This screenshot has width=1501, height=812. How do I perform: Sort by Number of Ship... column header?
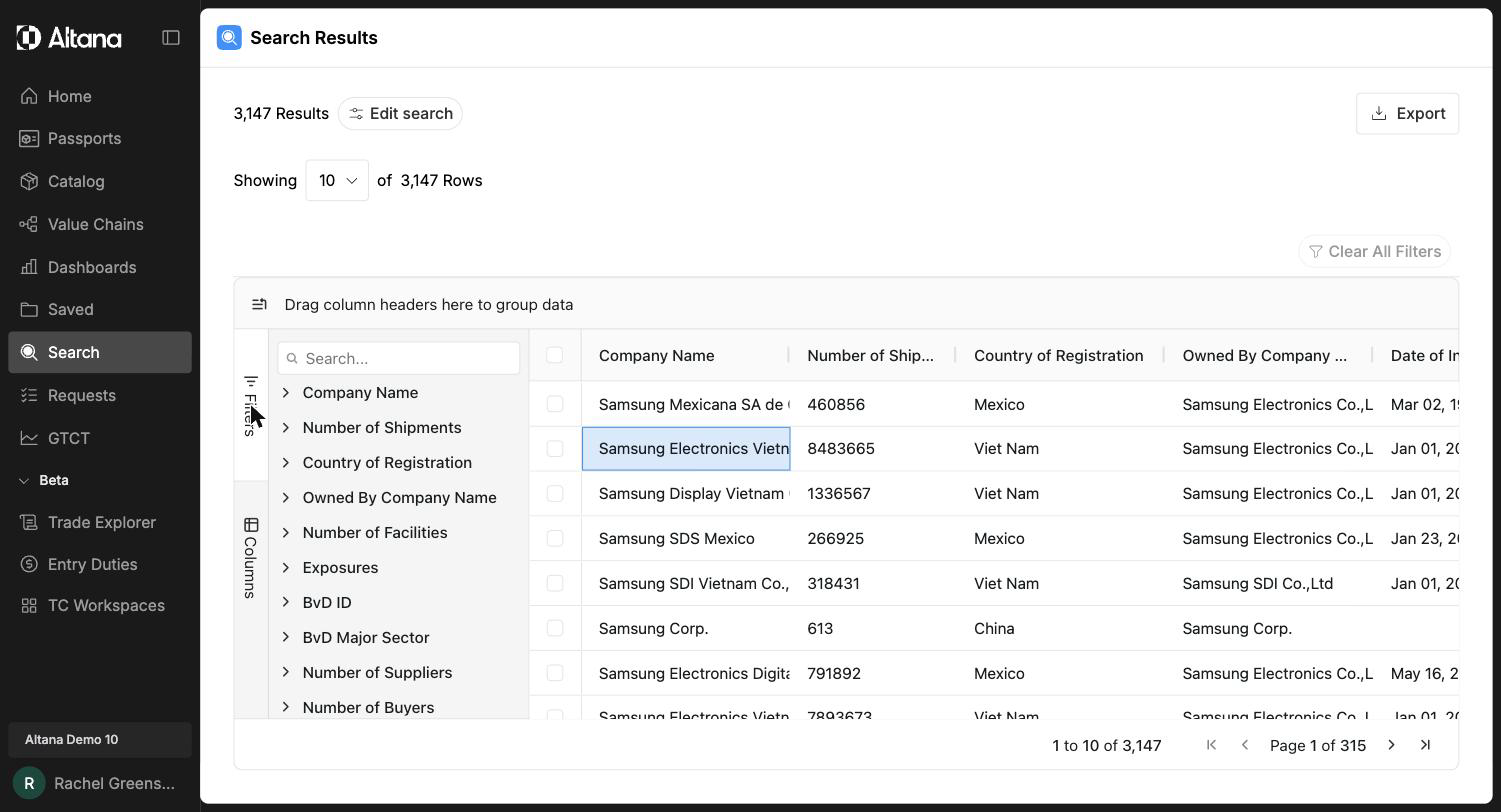coord(872,355)
